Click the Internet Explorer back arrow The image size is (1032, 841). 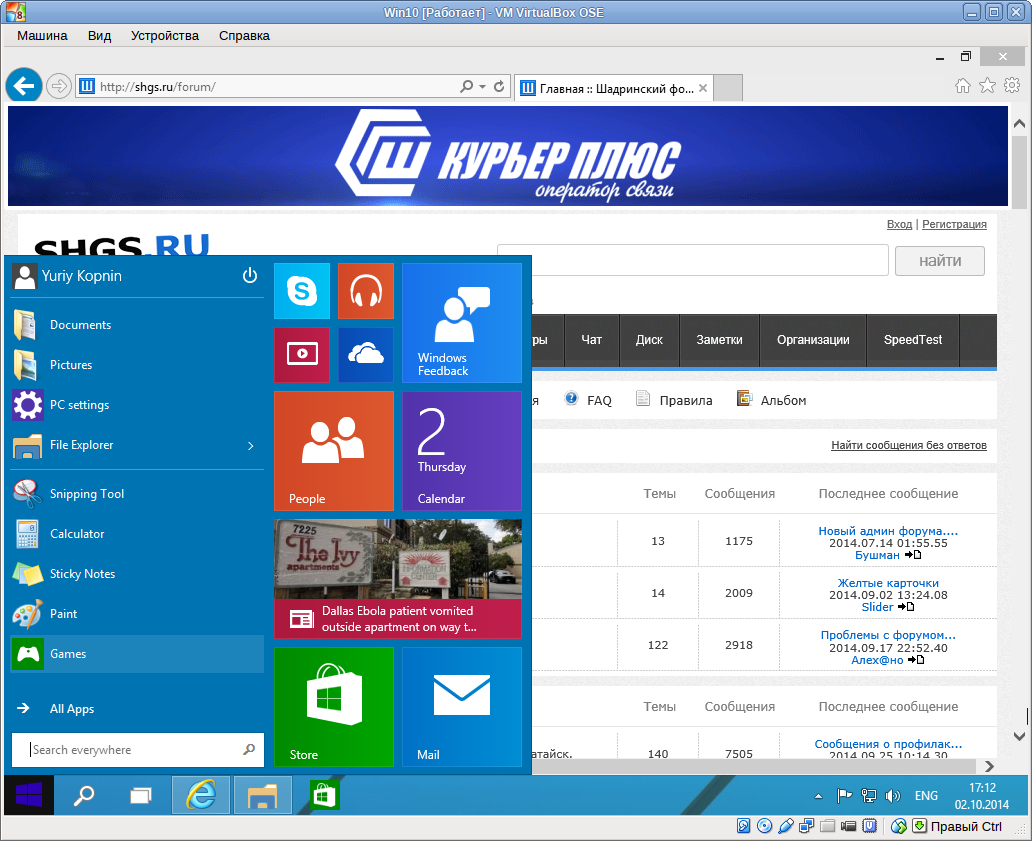click(x=24, y=86)
